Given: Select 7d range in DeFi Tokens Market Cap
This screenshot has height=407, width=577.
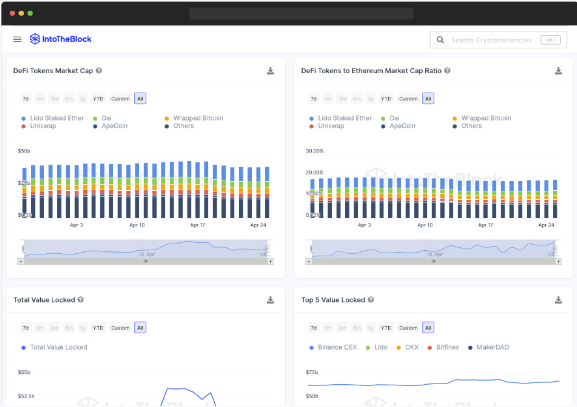Looking at the screenshot, I should click(25, 99).
